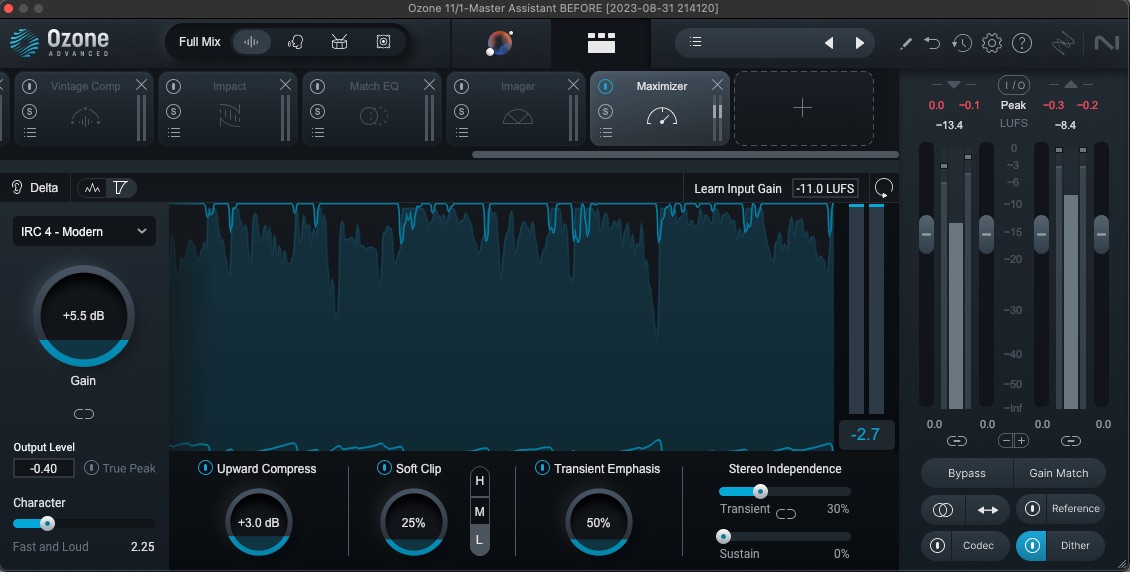Select Soft Clip L mode
1130x572 pixels.
479,540
